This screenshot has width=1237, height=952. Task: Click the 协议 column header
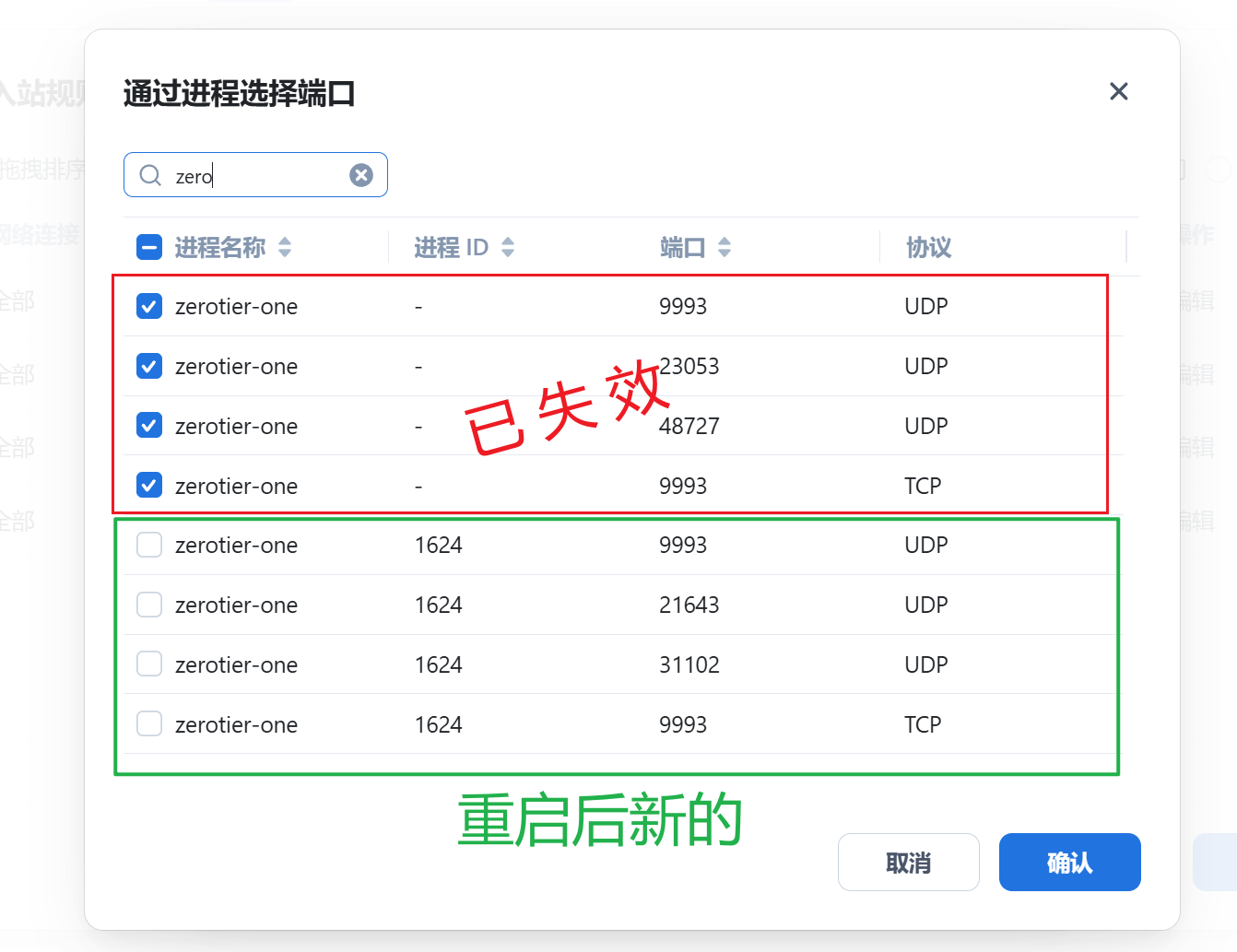(x=928, y=247)
